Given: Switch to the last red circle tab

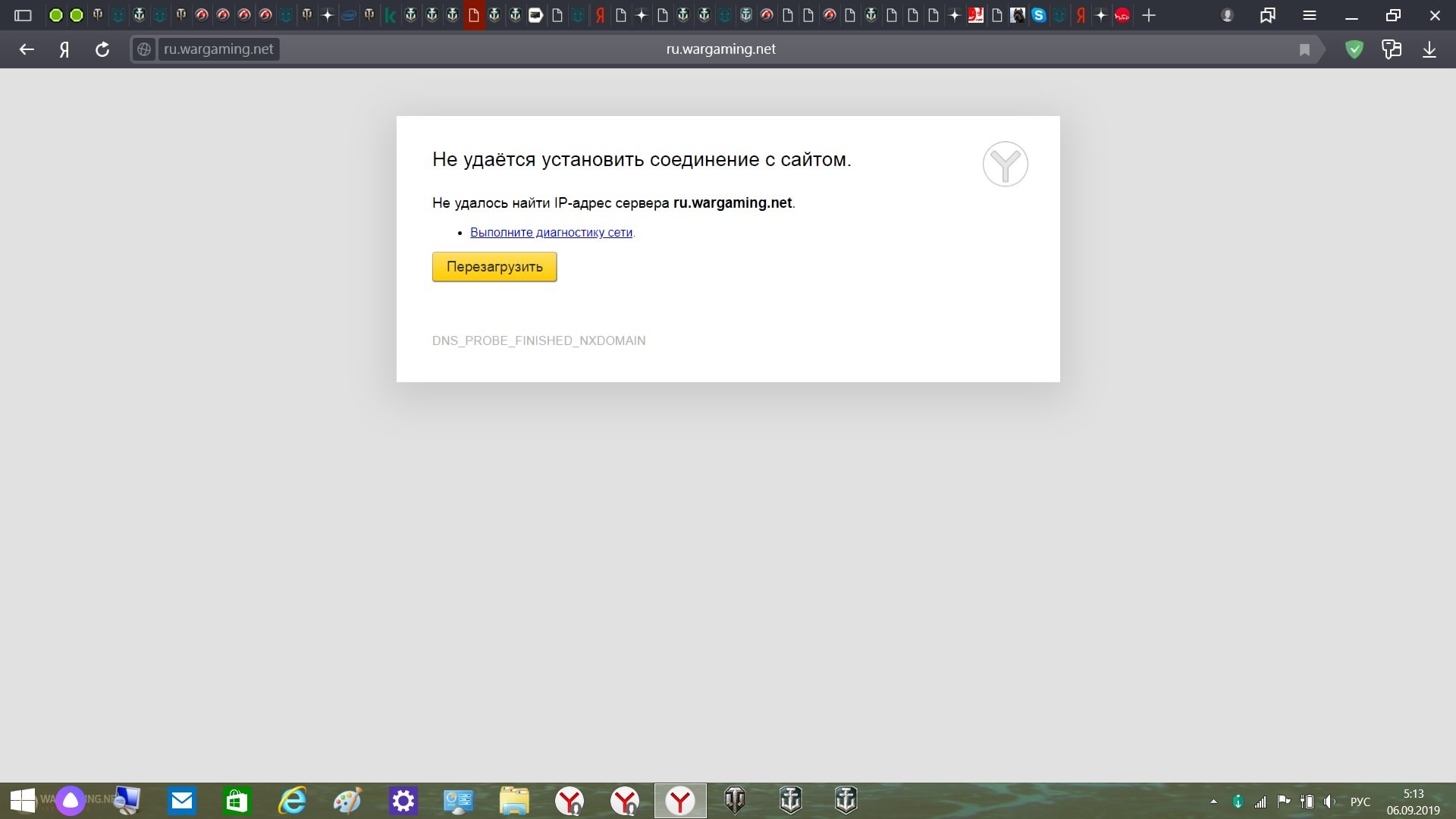Looking at the screenshot, I should click(x=1122, y=15).
